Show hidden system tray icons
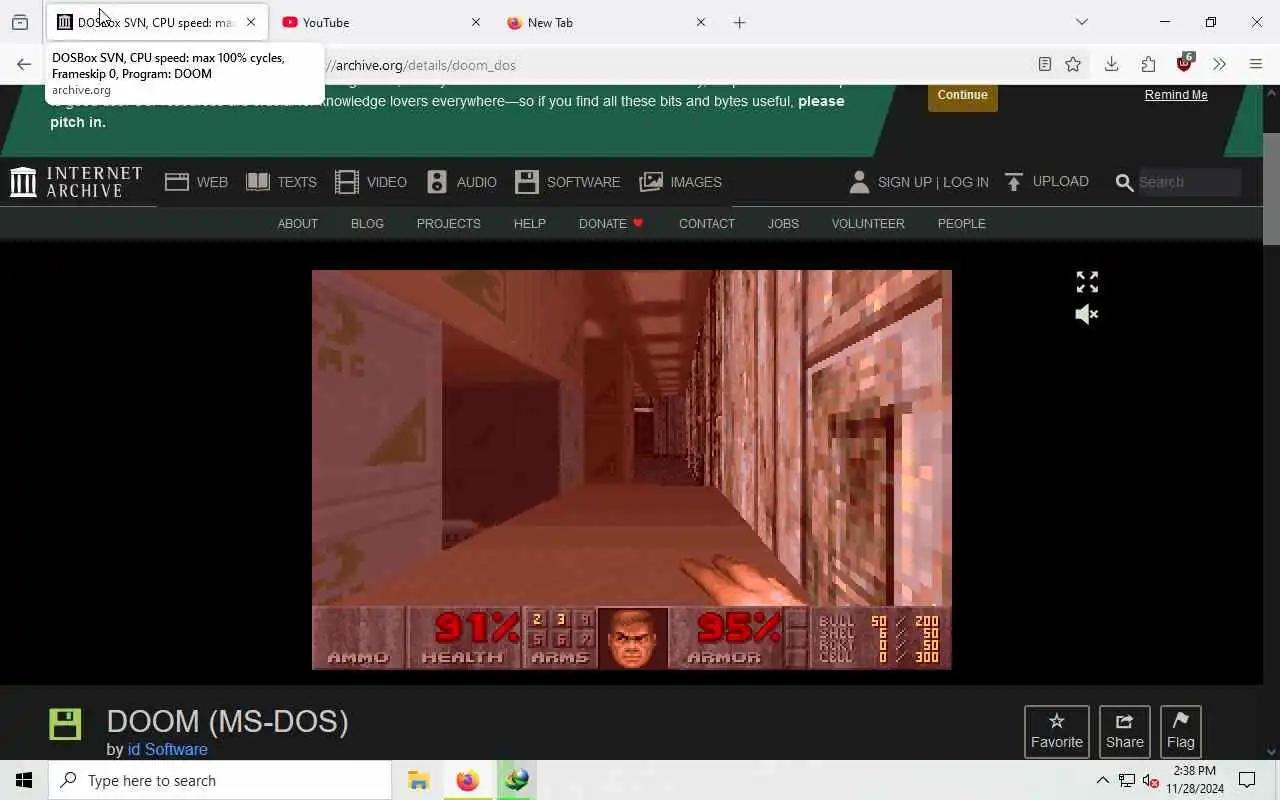Screen dimensions: 1280x800 click(1102, 780)
